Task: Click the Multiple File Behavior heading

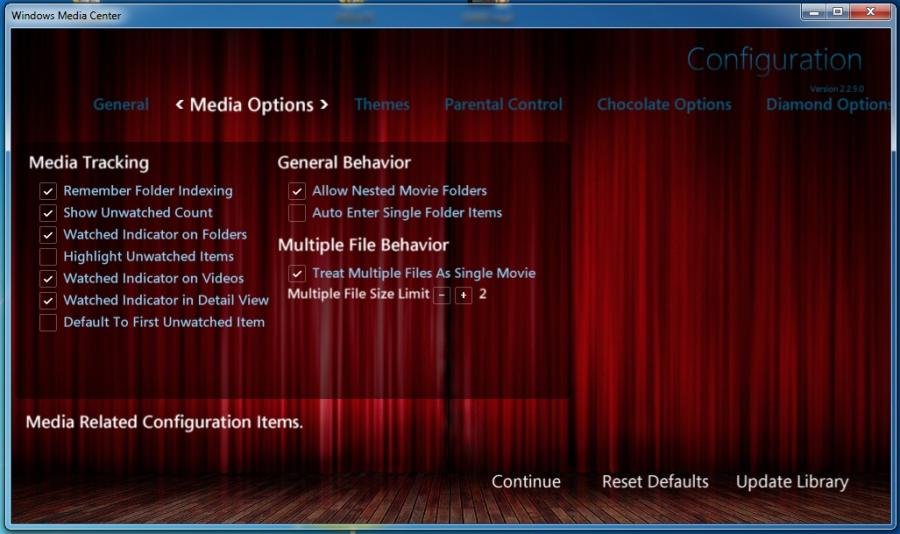Action: [363, 245]
